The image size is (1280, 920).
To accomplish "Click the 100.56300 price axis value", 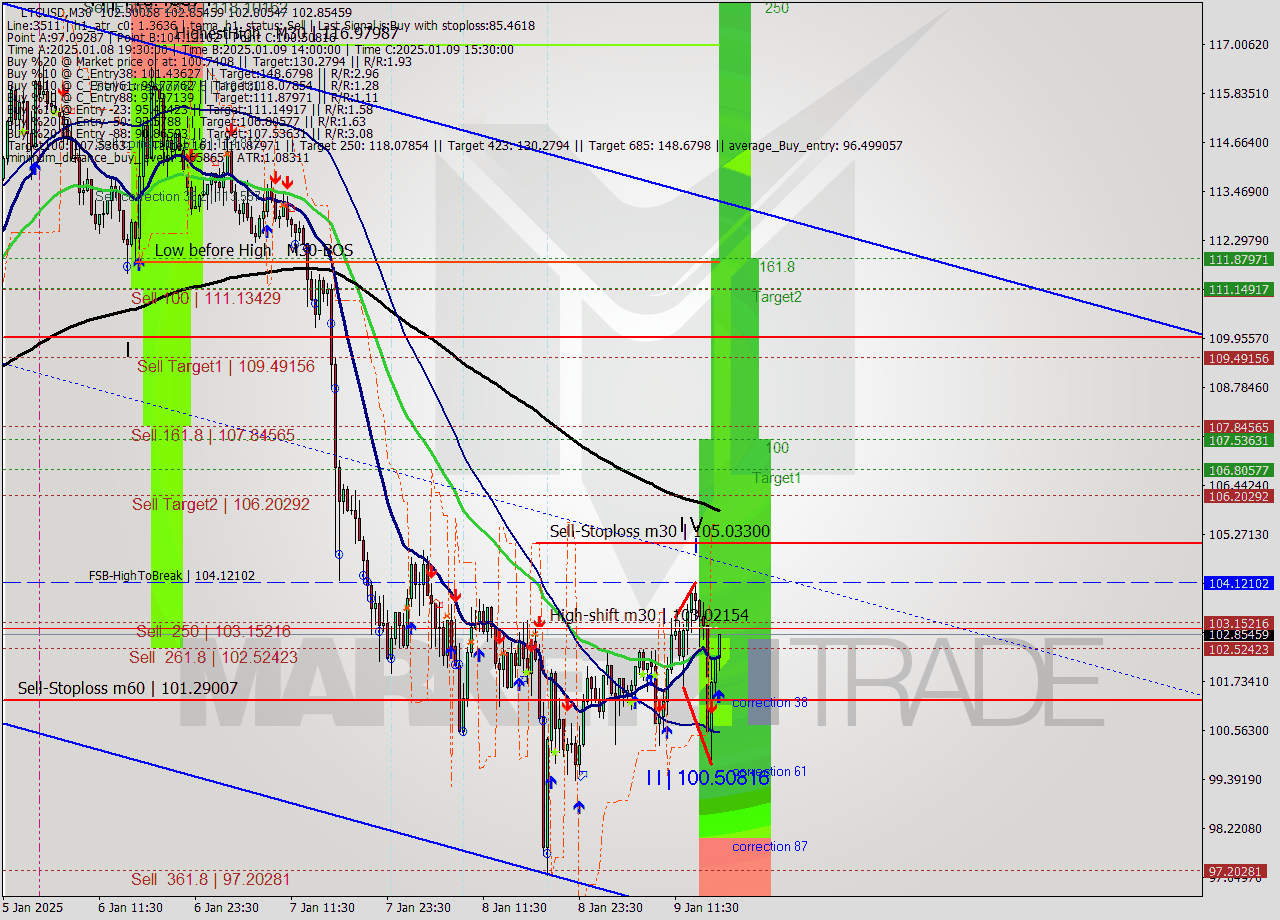I will coord(1239,731).
